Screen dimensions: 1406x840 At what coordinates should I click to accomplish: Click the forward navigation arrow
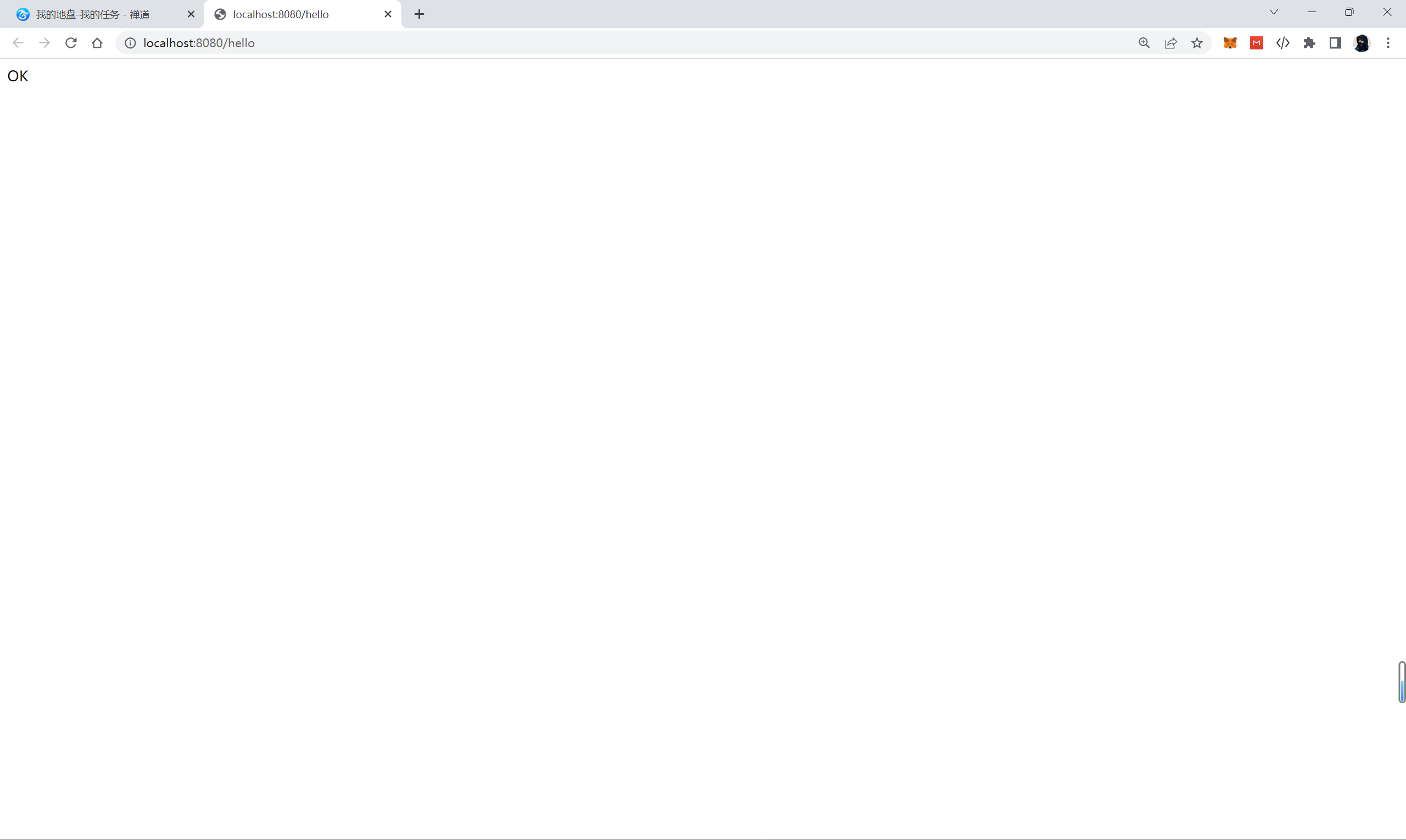tap(44, 43)
